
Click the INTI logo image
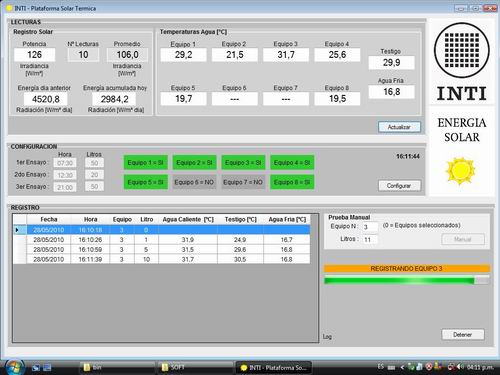point(462,62)
